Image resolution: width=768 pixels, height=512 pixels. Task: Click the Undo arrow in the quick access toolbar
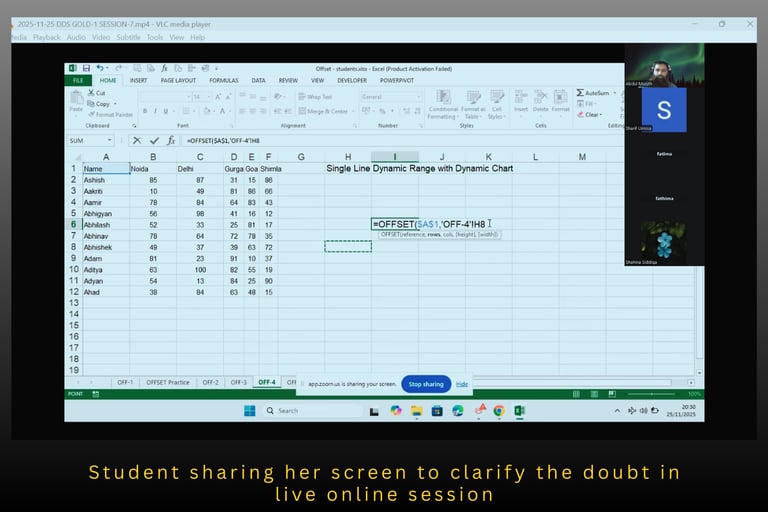click(x=100, y=68)
